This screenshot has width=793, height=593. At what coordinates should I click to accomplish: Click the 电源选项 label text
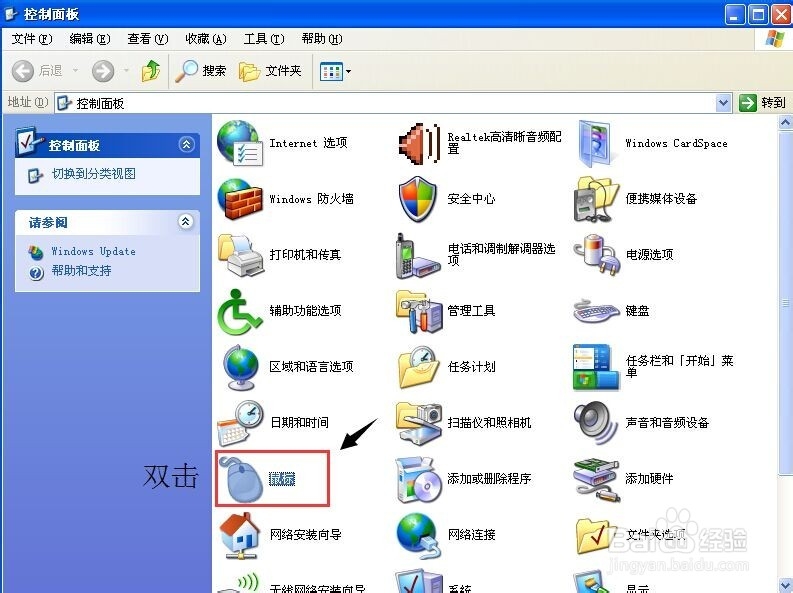[649, 255]
